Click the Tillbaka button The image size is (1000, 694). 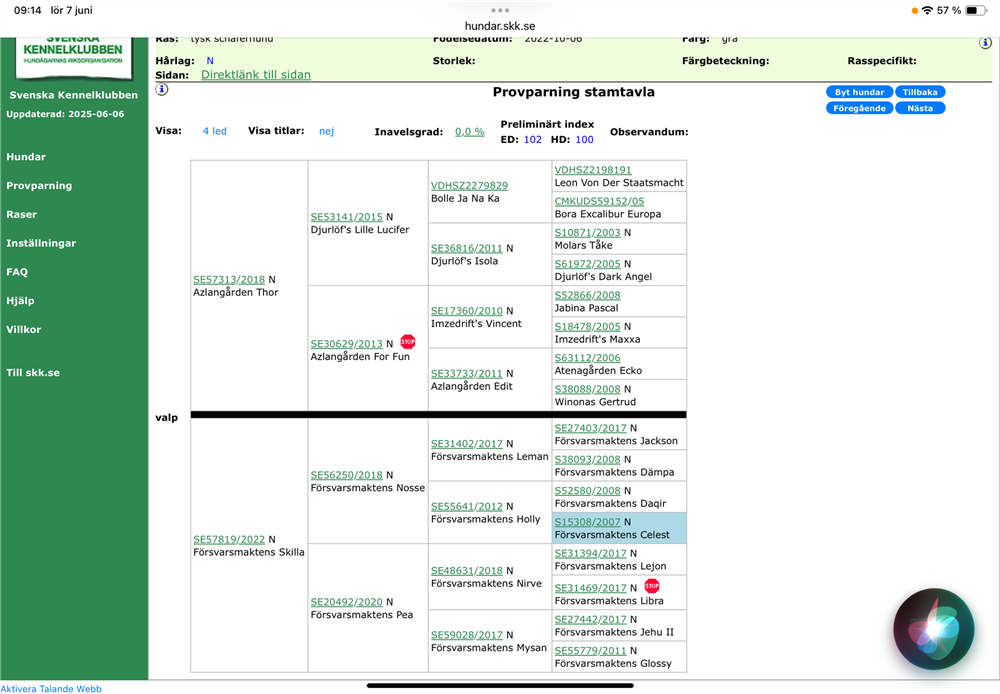(920, 92)
